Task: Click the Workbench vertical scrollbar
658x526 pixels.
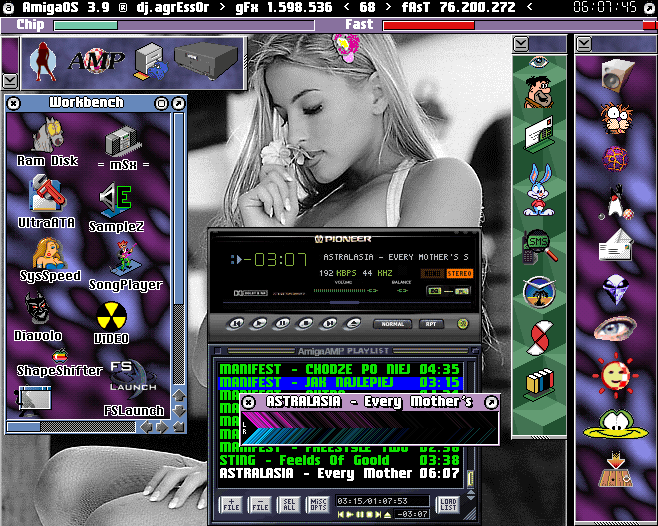Action: (x=179, y=249)
